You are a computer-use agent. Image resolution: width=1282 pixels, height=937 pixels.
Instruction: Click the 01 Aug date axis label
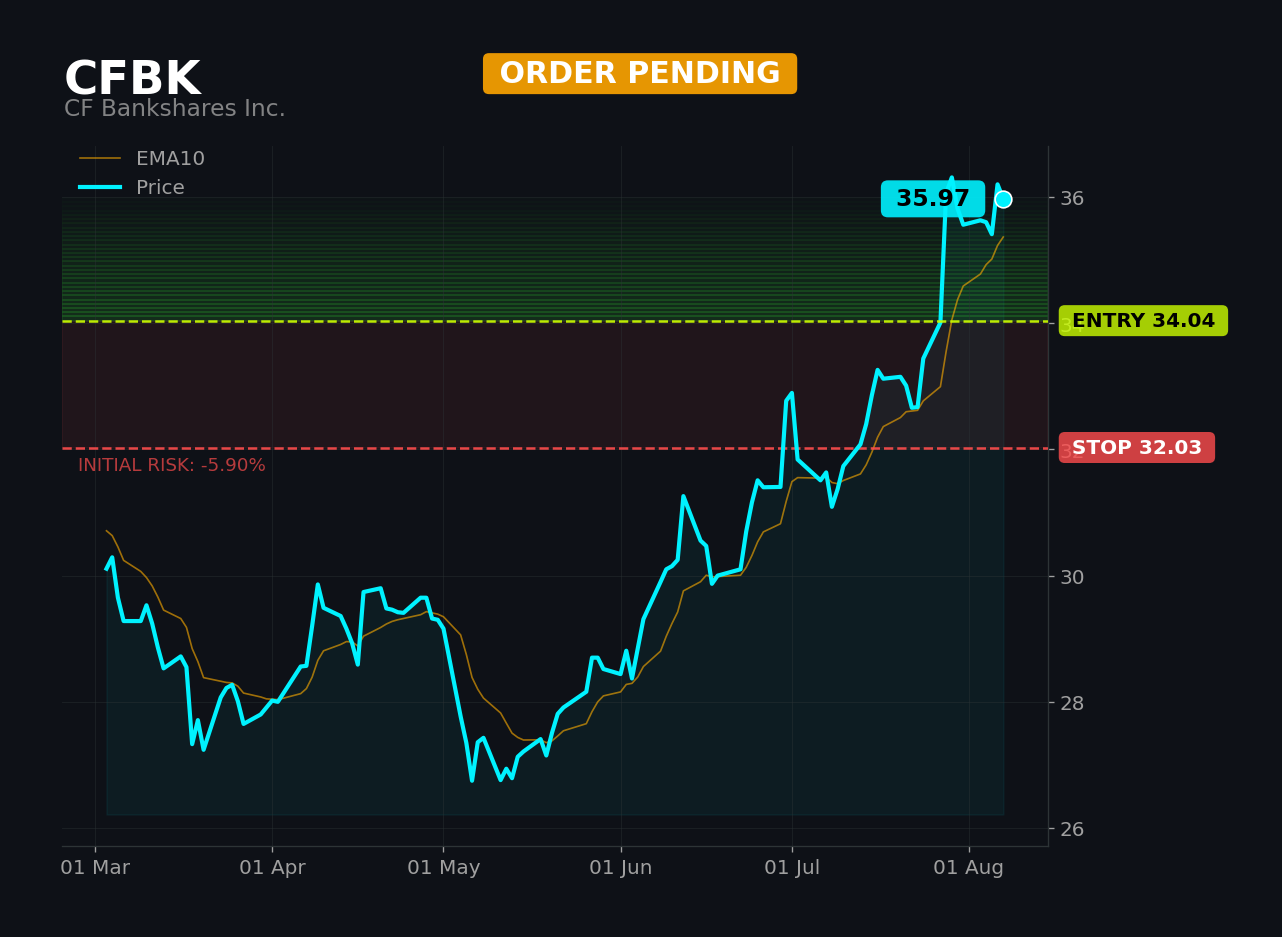969,868
